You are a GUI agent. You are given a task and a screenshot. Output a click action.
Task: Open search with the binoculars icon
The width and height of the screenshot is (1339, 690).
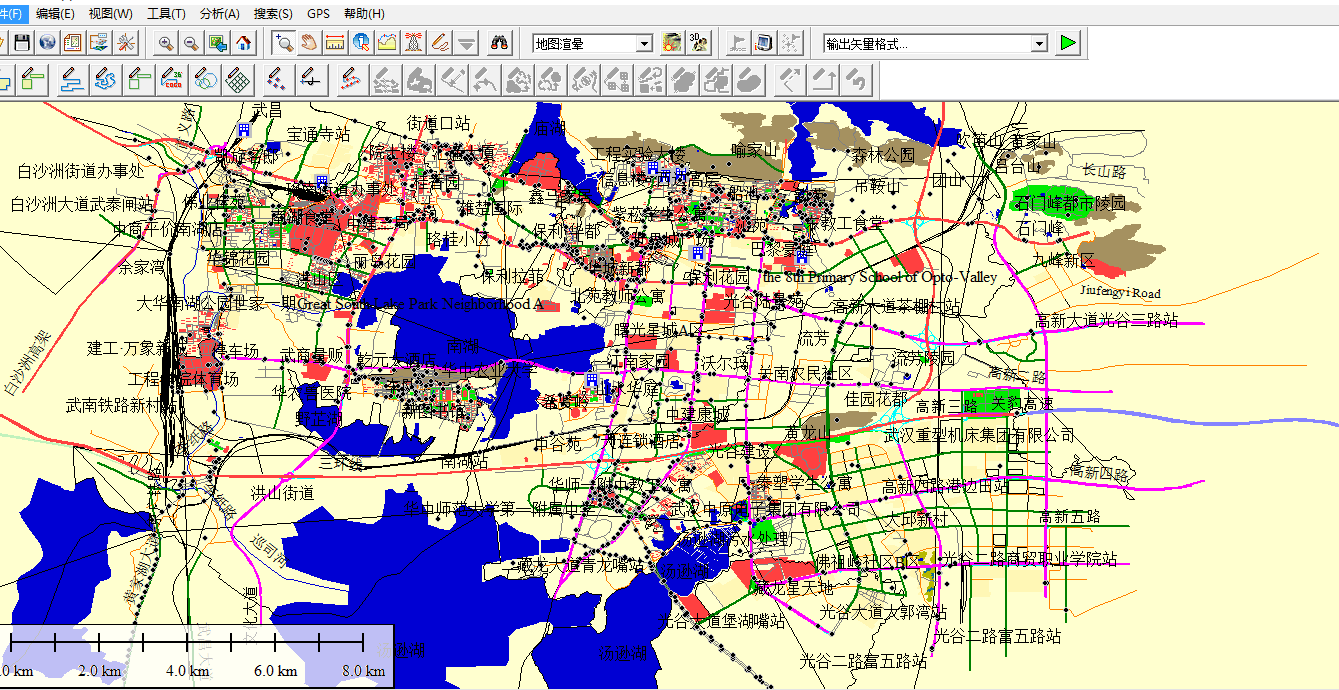[x=500, y=43]
